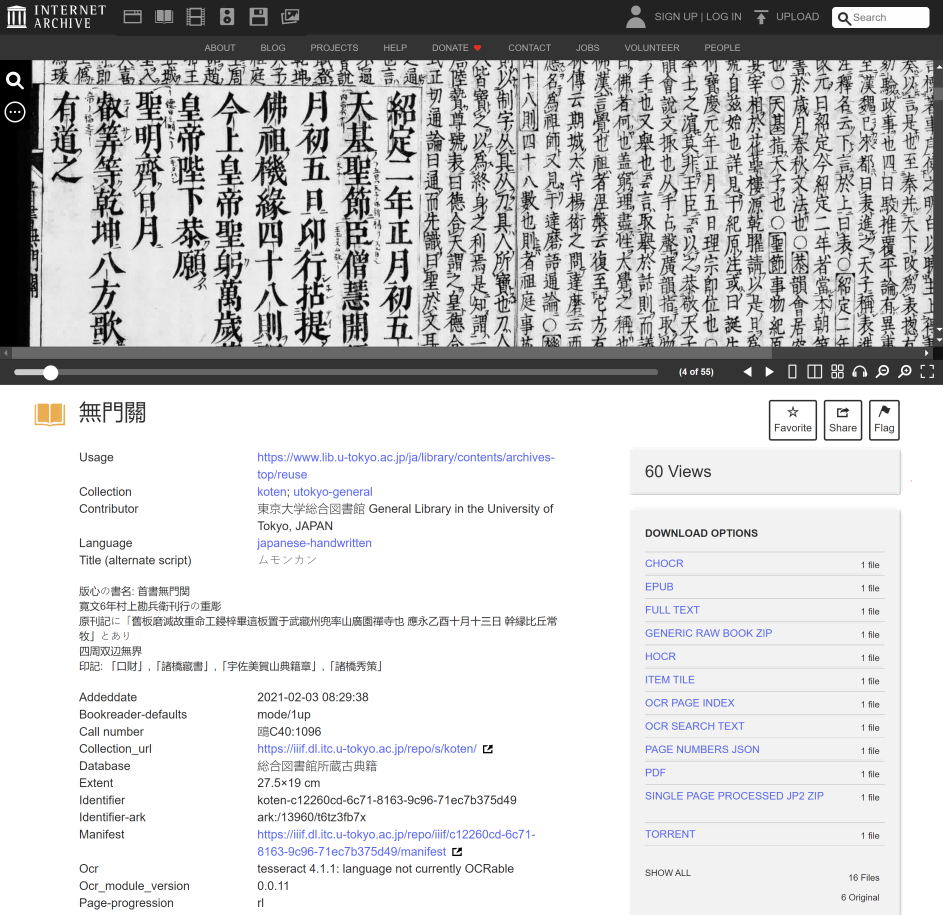Activate read aloud with the headphones icon
Viewport: 943px width, 915px height.
point(859,371)
